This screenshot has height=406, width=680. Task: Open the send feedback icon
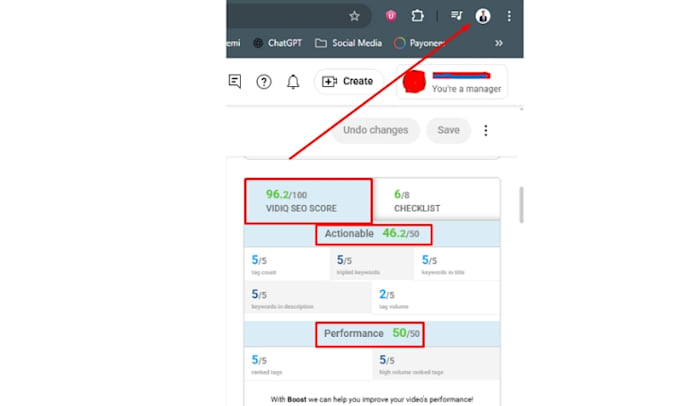[x=235, y=81]
